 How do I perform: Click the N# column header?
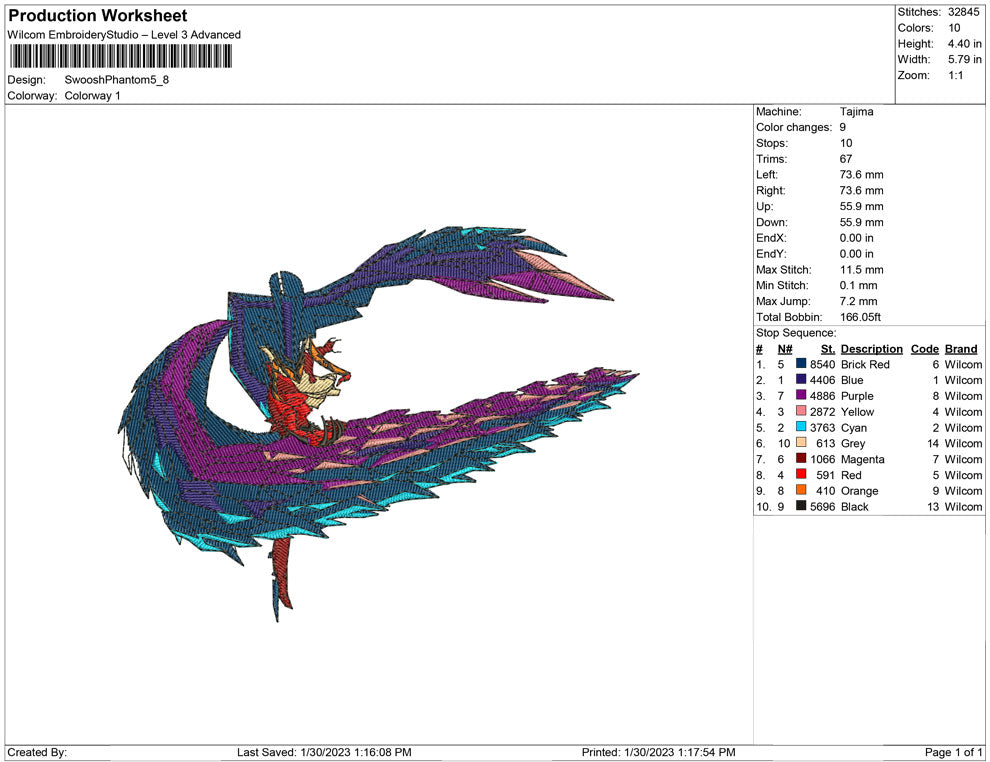pyautogui.click(x=785, y=349)
